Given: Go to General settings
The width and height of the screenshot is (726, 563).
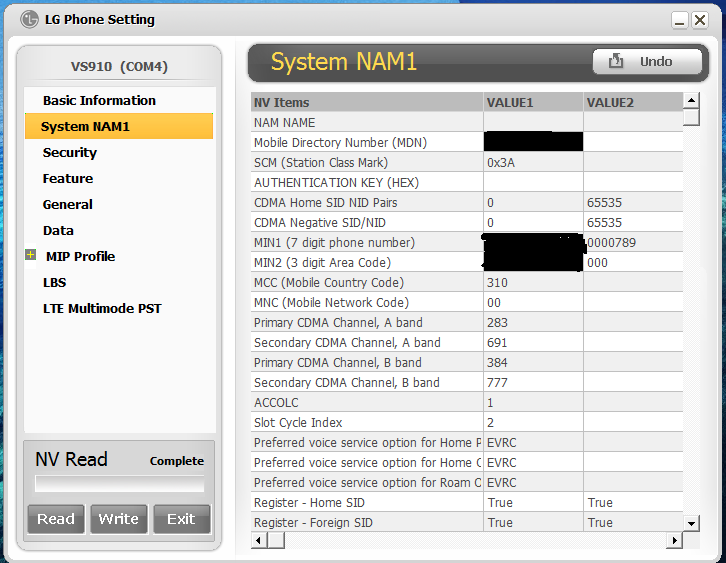Looking at the screenshot, I should click(68, 205).
